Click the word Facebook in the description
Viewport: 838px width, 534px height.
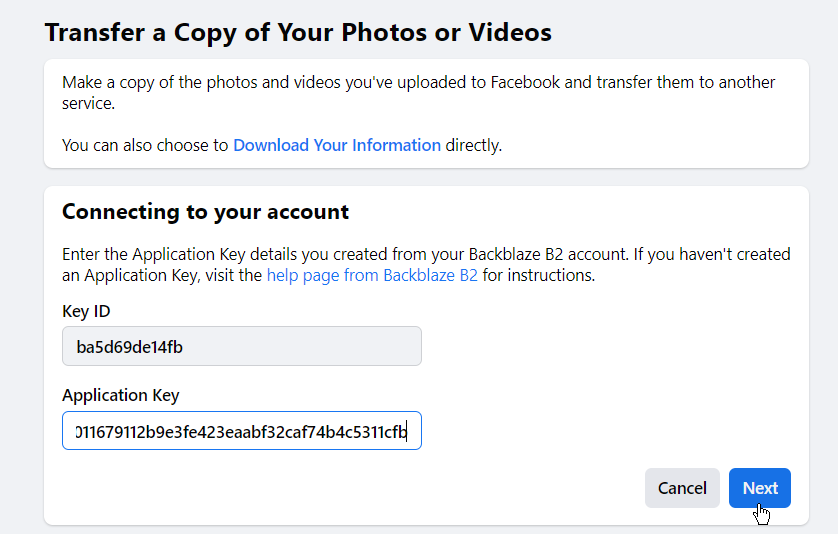pyautogui.click(x=525, y=82)
